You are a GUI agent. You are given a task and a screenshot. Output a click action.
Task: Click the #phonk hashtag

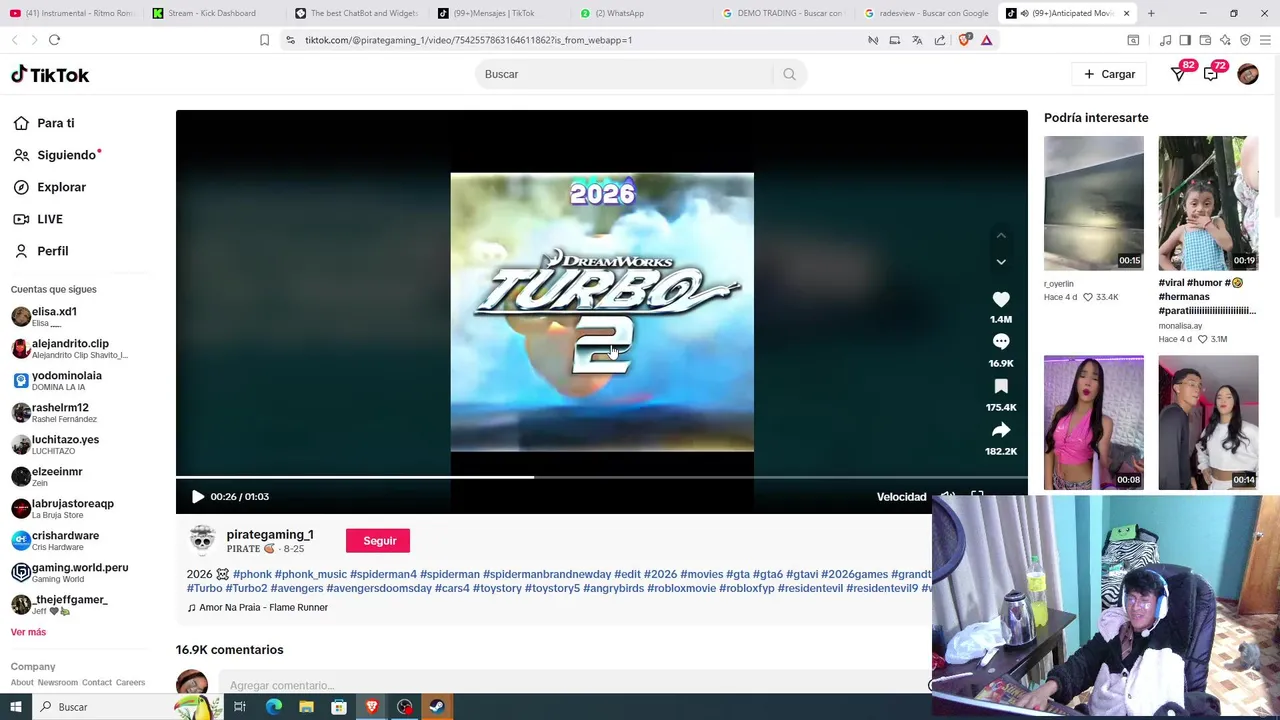point(252,574)
